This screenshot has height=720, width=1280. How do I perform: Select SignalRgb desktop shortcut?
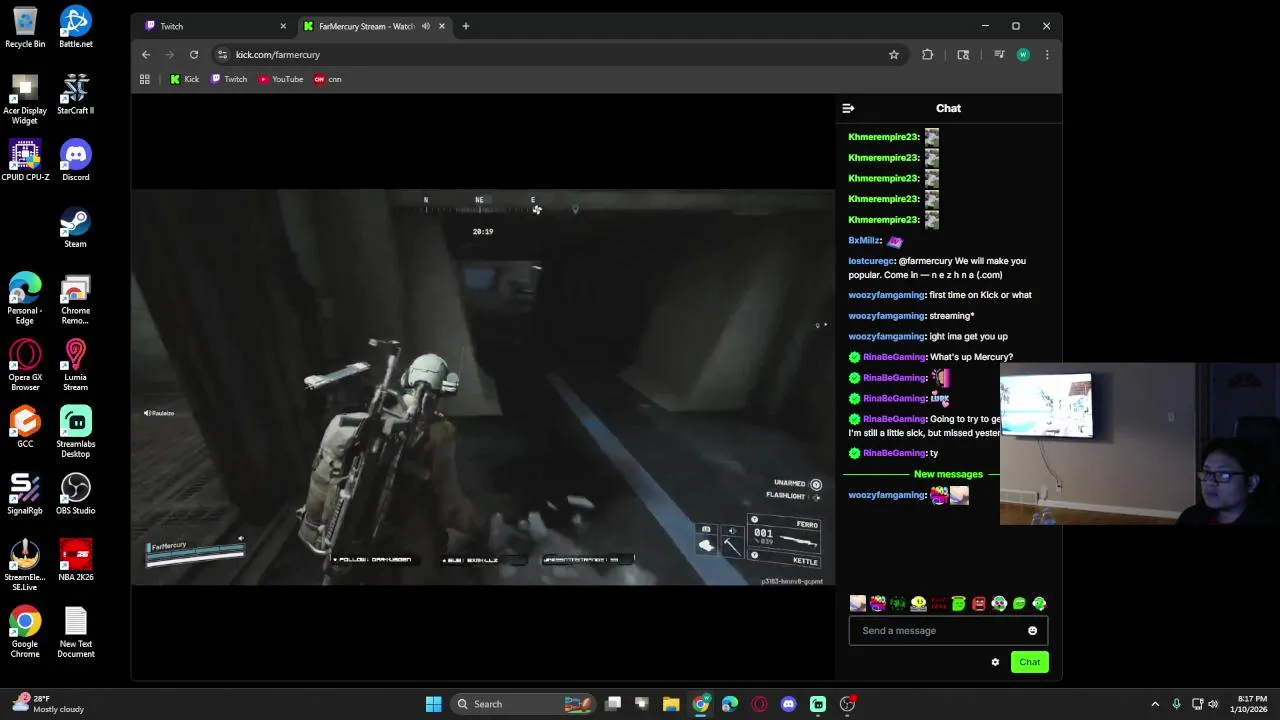25,494
